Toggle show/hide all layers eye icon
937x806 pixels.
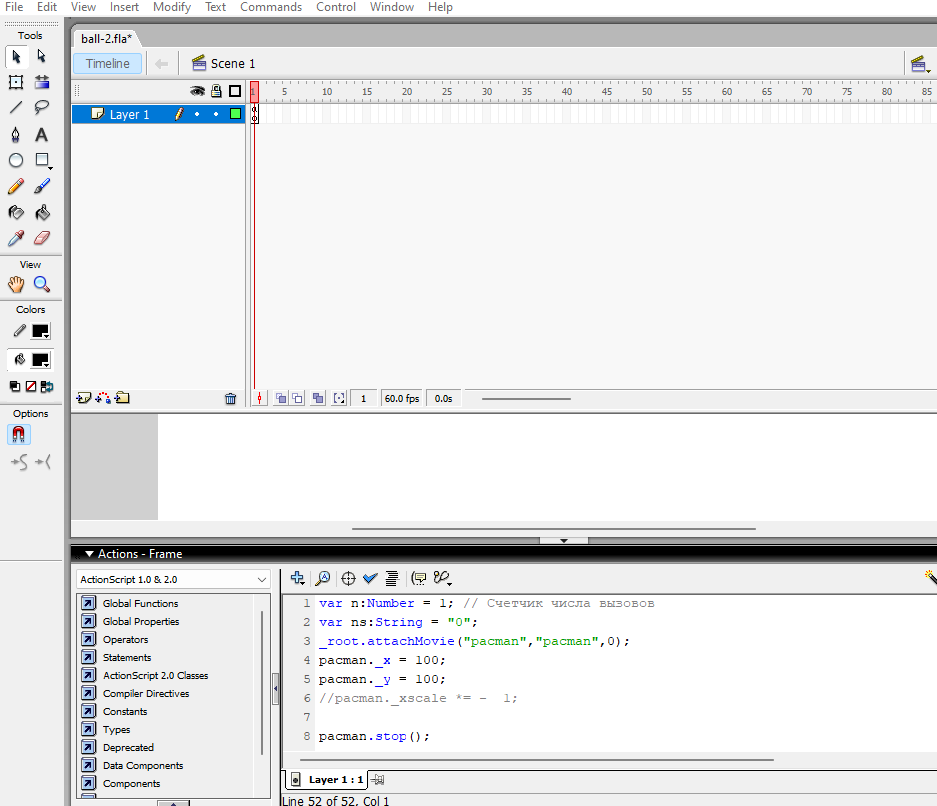(197, 91)
